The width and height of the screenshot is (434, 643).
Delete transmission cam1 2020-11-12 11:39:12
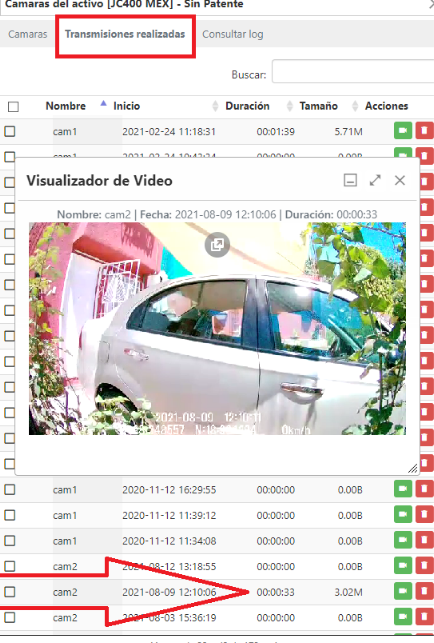[x=425, y=514]
